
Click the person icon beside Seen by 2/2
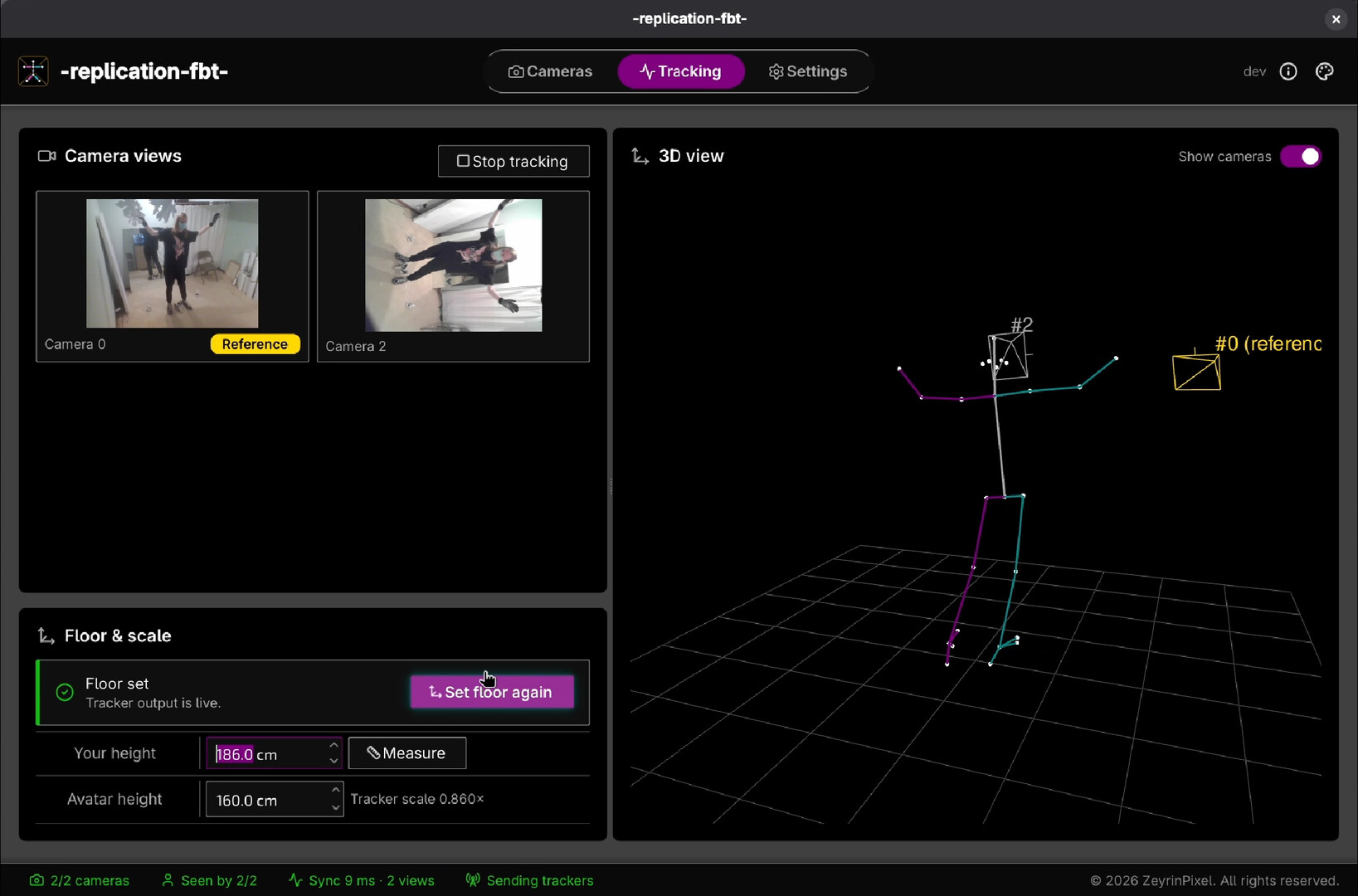coord(168,880)
